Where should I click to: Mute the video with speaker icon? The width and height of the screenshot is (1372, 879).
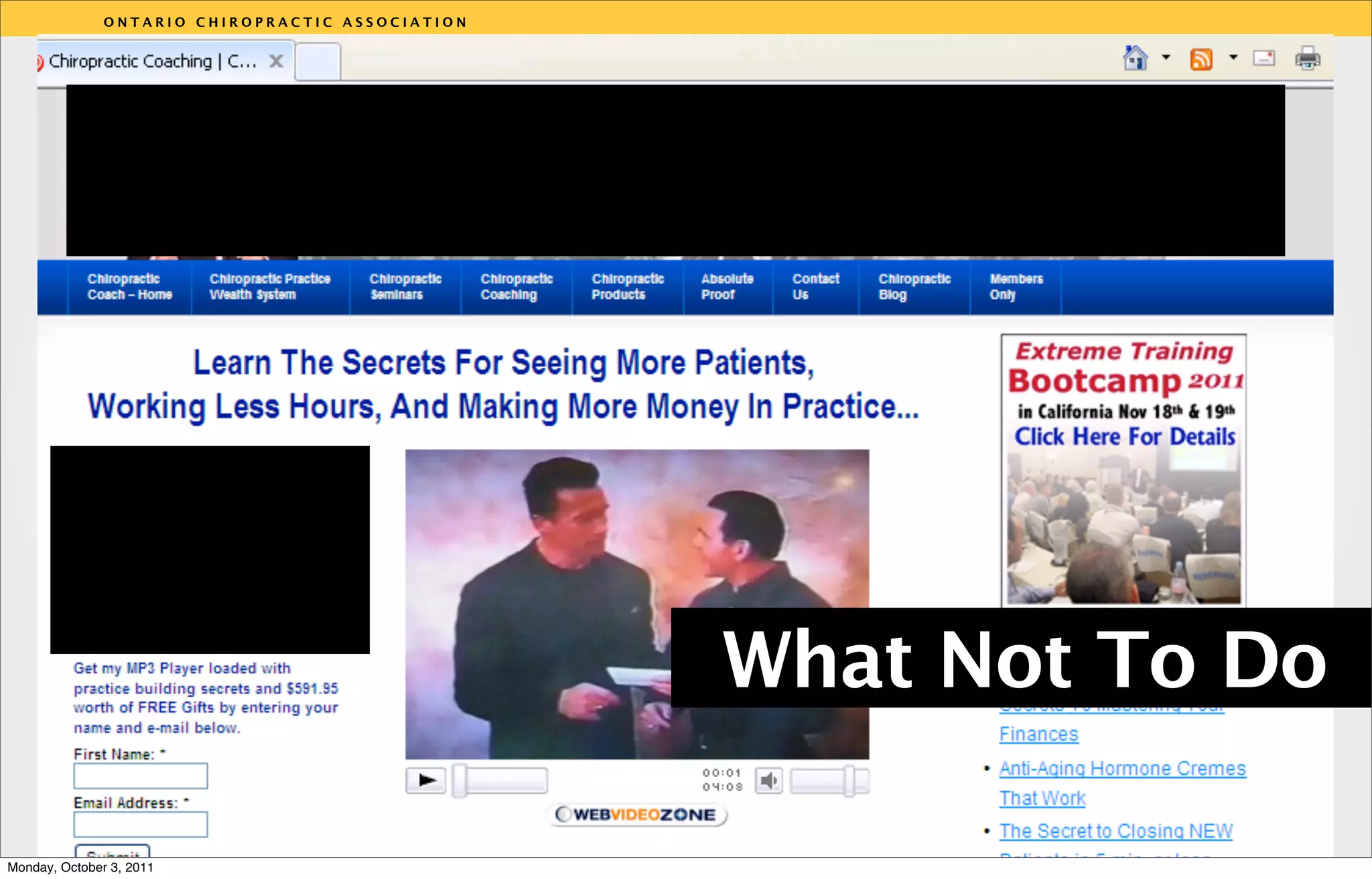769,781
